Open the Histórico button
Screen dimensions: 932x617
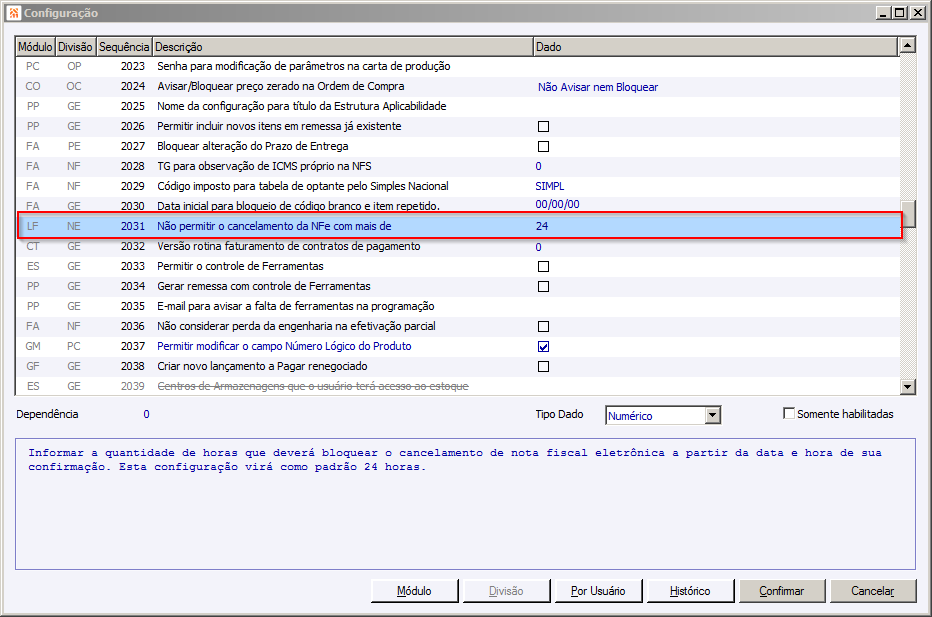point(690,591)
